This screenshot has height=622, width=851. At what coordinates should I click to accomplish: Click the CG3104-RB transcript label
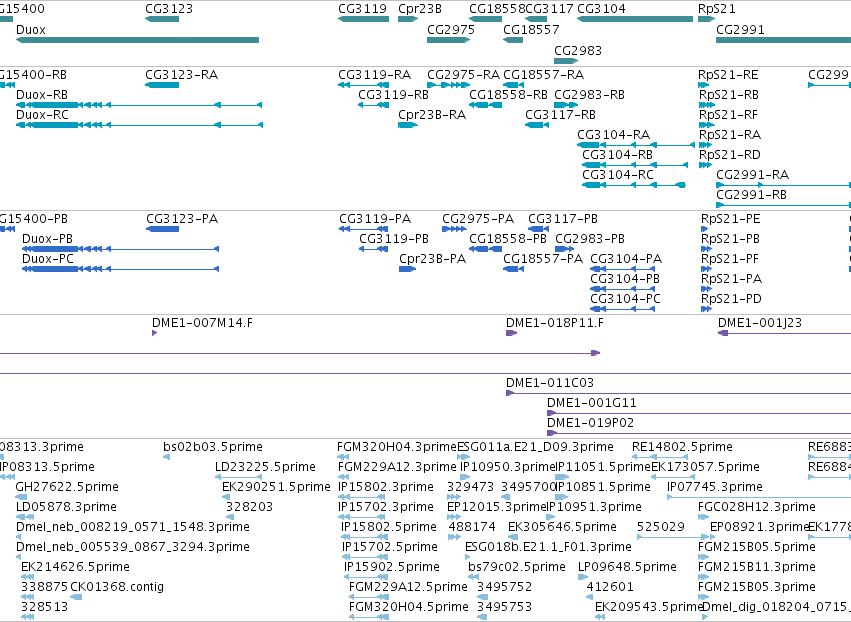(618, 155)
